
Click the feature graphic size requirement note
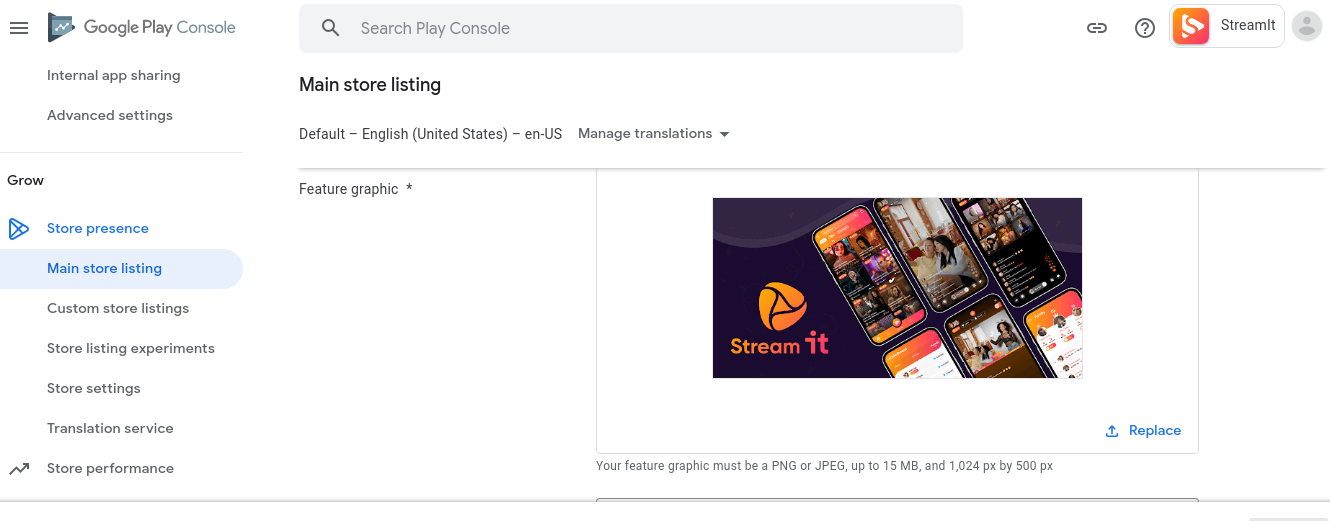pyautogui.click(x=824, y=466)
